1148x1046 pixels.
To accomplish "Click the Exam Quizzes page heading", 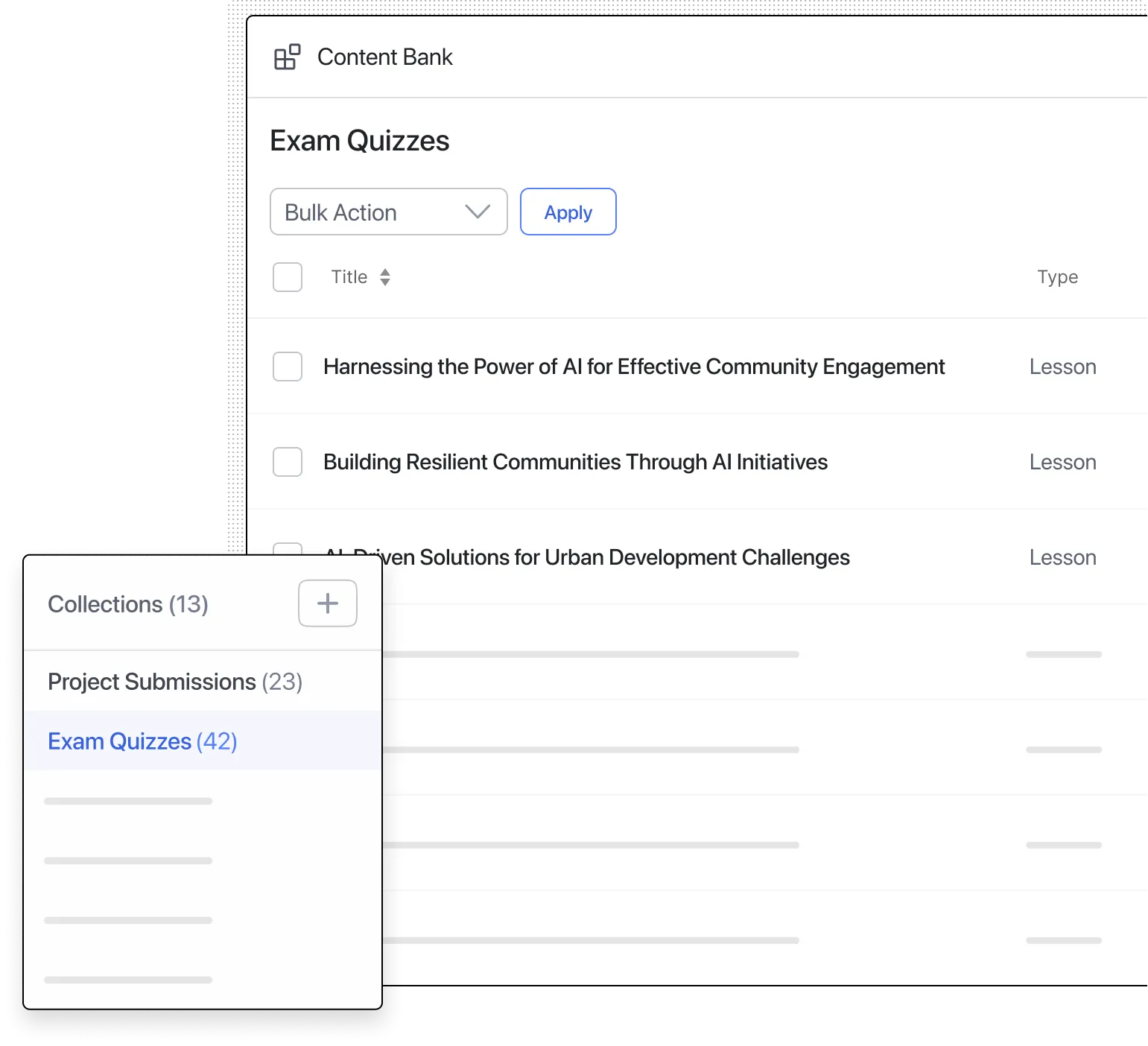I will [x=360, y=140].
